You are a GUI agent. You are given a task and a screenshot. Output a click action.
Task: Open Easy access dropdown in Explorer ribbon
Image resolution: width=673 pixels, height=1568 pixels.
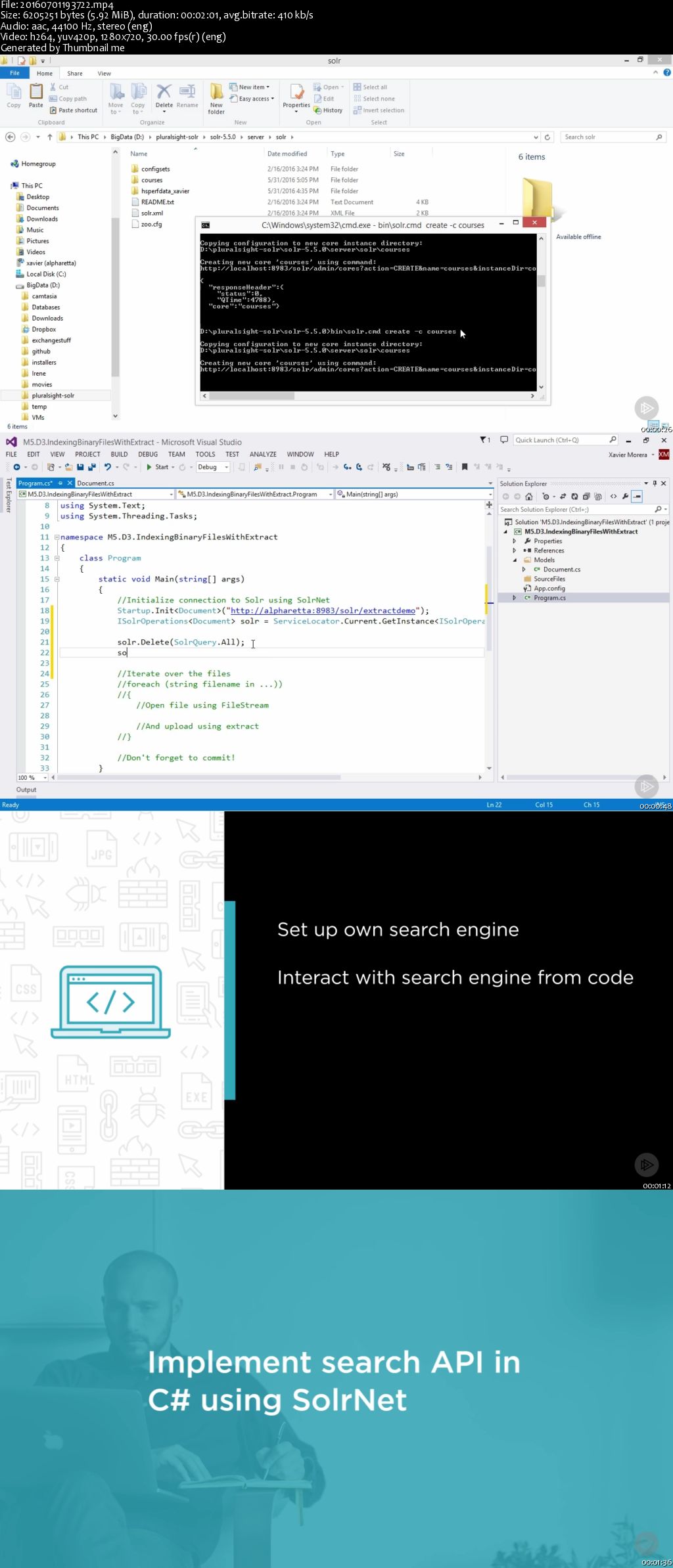(x=252, y=99)
